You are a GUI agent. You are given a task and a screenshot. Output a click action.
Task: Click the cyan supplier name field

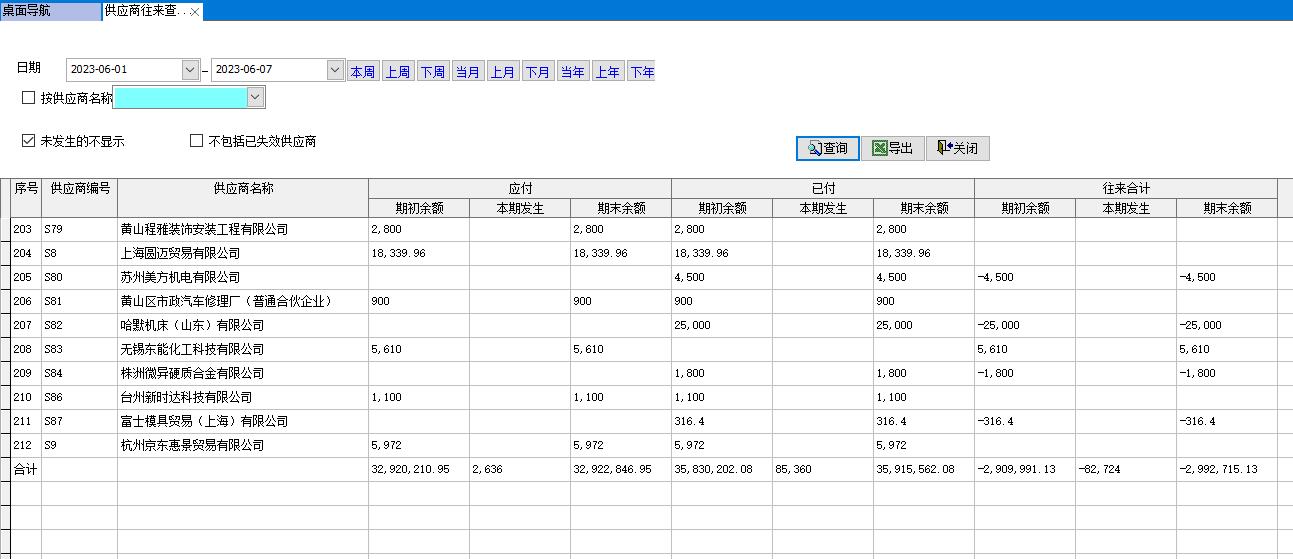tap(181, 97)
